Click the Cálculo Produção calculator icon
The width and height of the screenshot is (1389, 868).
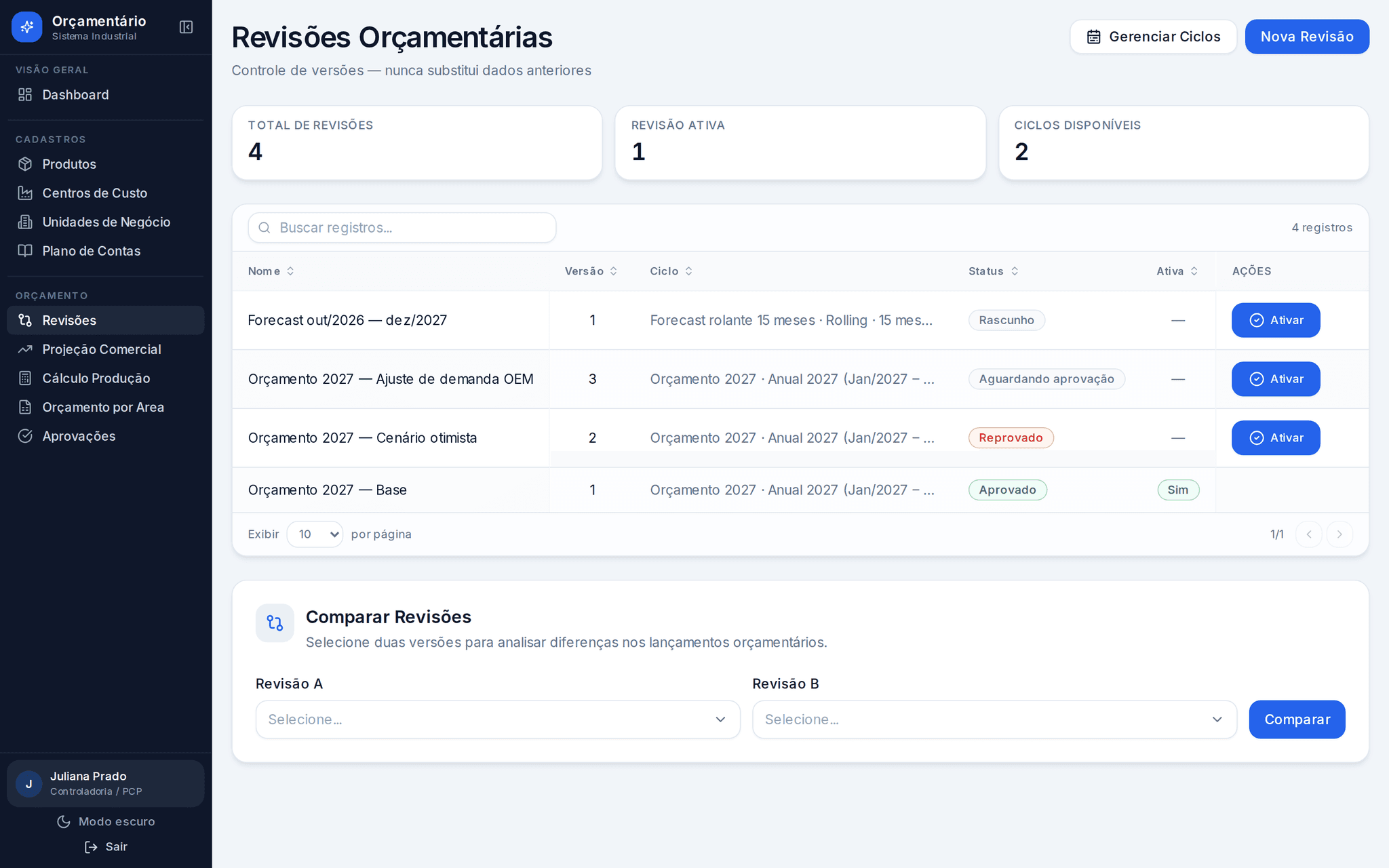(25, 378)
